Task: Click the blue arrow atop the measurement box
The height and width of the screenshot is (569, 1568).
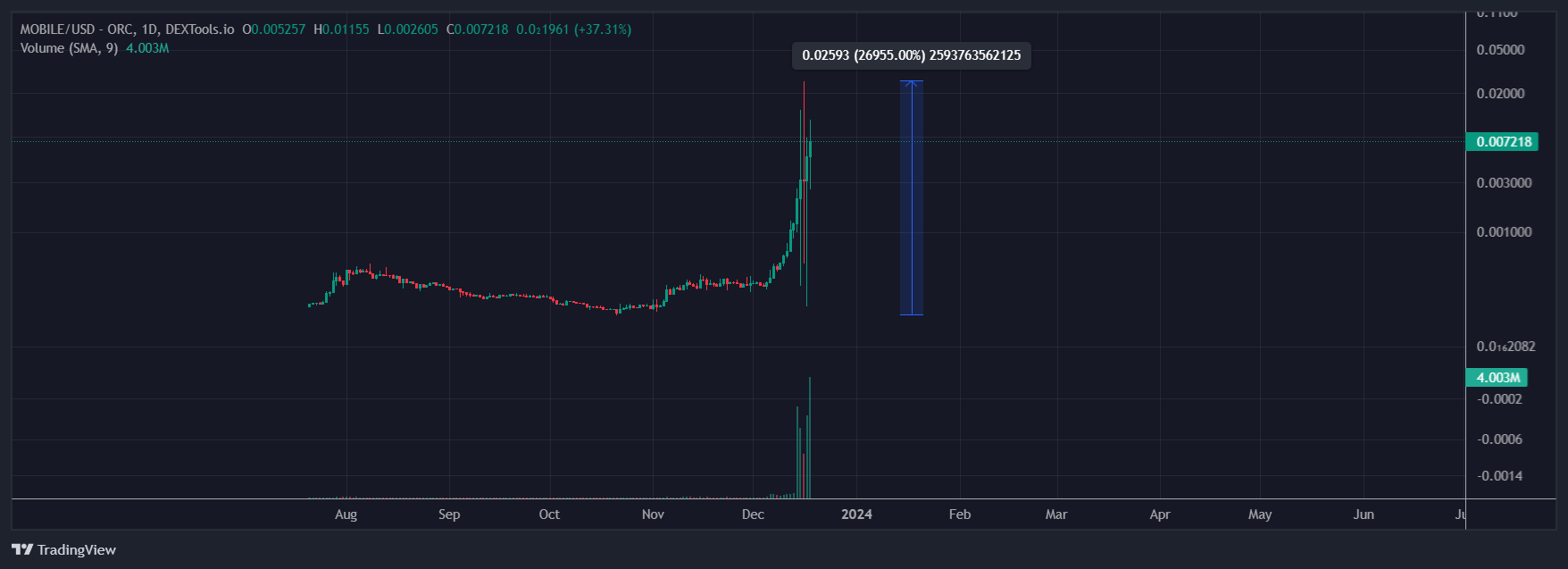Action: point(911,85)
